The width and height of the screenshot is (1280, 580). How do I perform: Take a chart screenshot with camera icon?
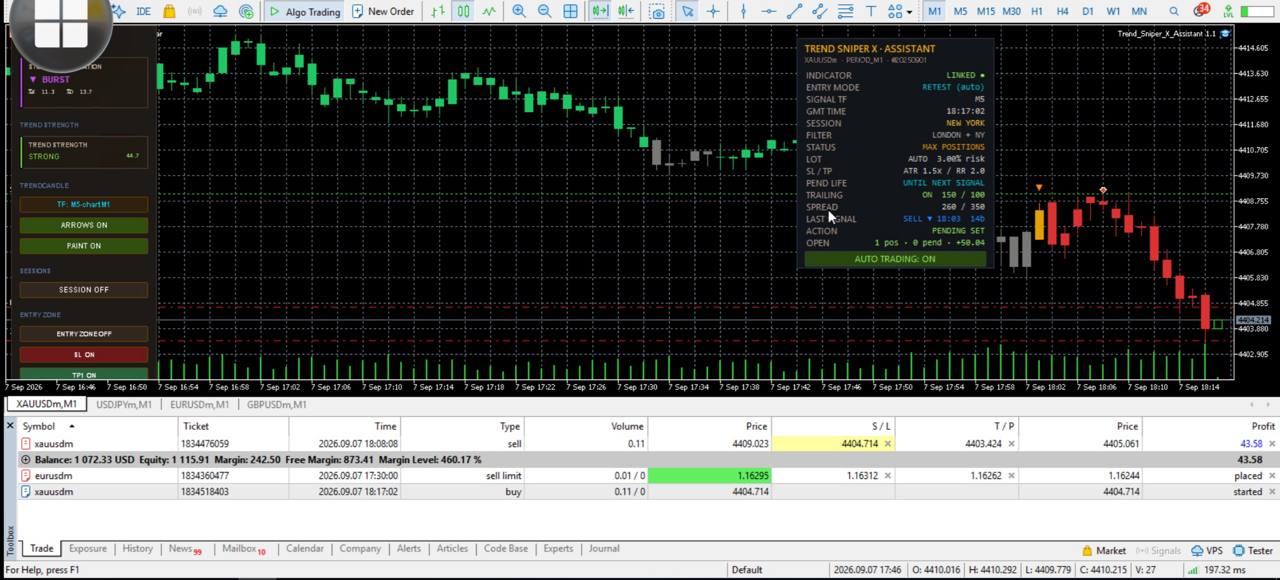[657, 11]
